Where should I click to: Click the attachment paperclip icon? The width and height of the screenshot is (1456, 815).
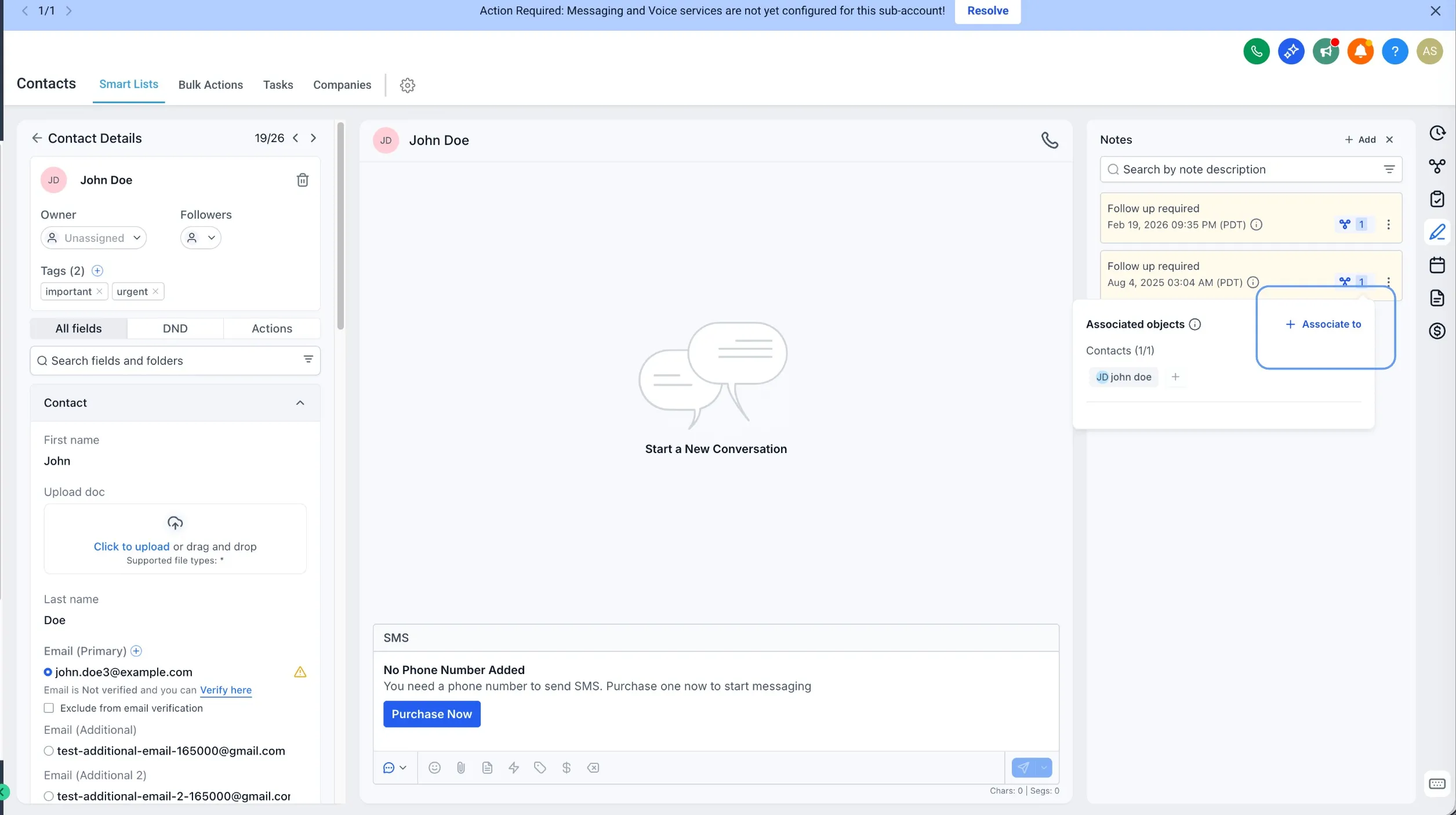pos(461,767)
